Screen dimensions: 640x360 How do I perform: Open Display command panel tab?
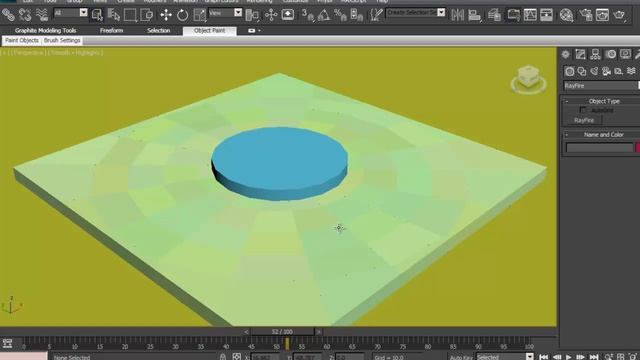point(625,54)
